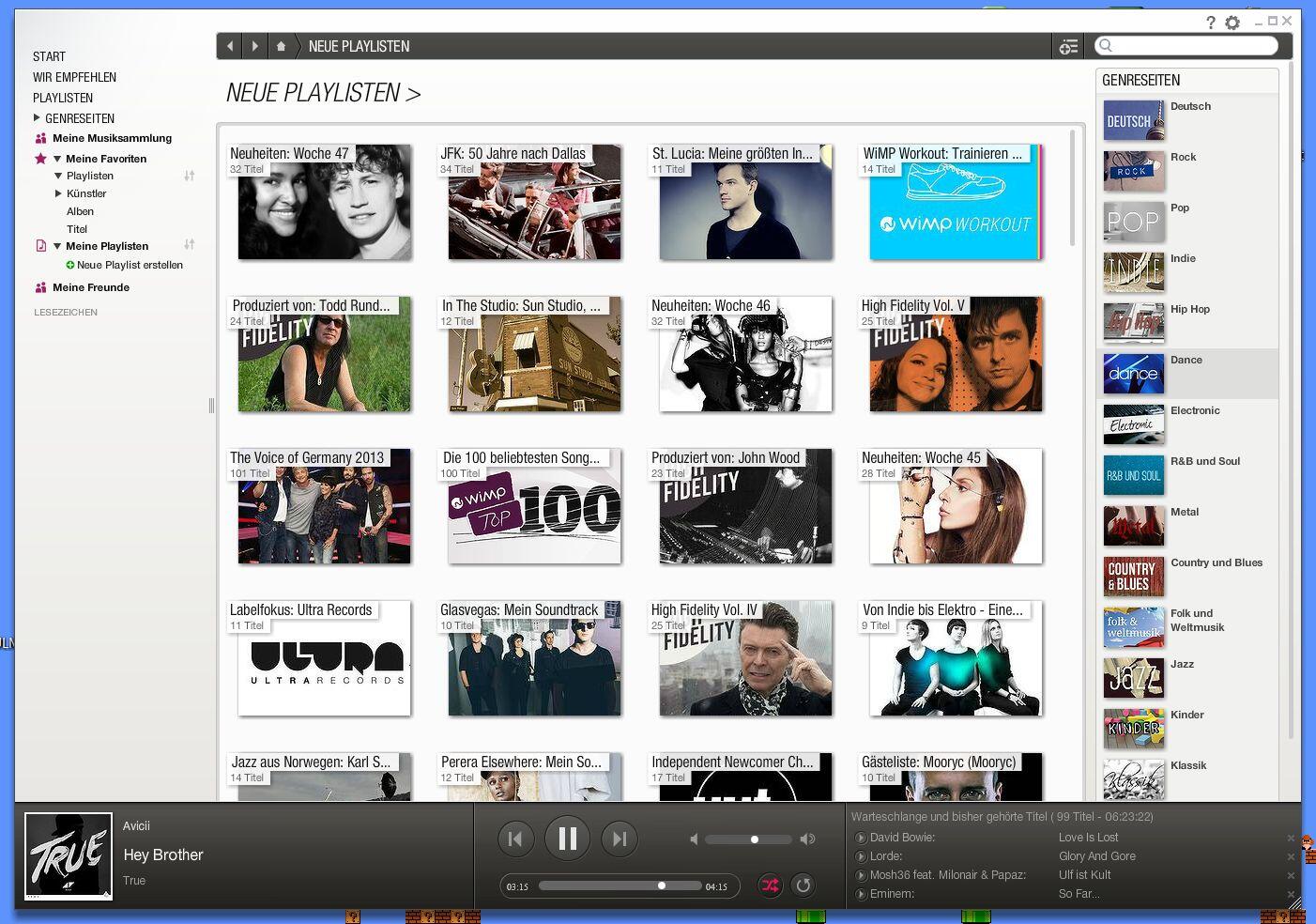The height and width of the screenshot is (924, 1316).
Task: Open artist Avicii from the player
Action: pos(136,826)
